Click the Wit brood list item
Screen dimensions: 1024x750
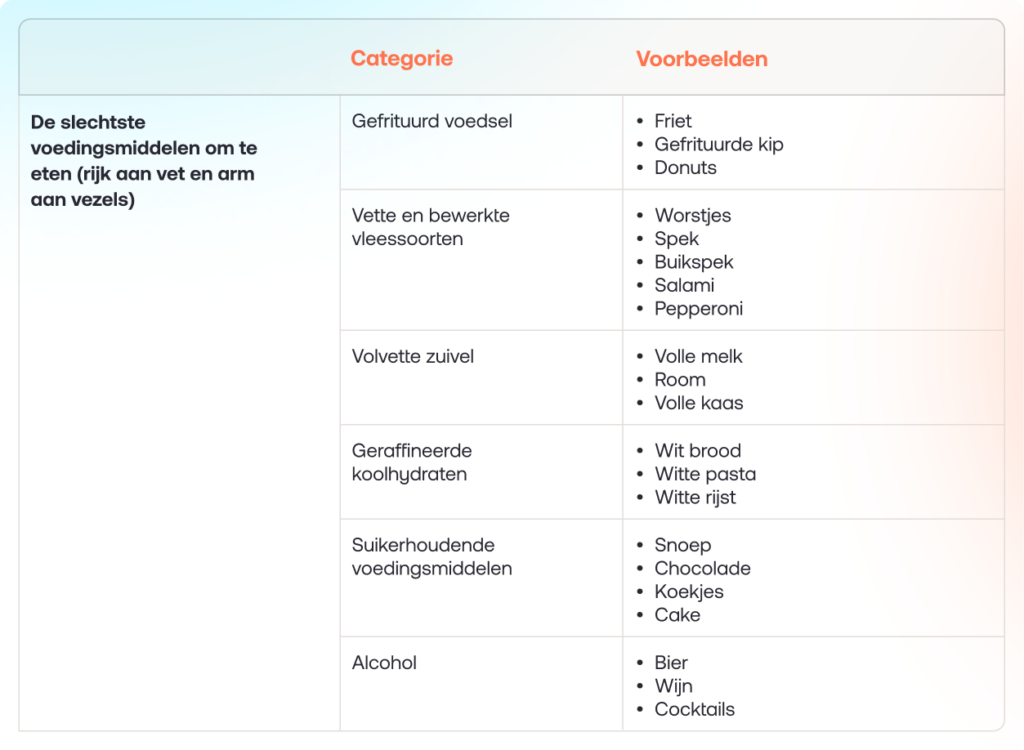pos(697,450)
